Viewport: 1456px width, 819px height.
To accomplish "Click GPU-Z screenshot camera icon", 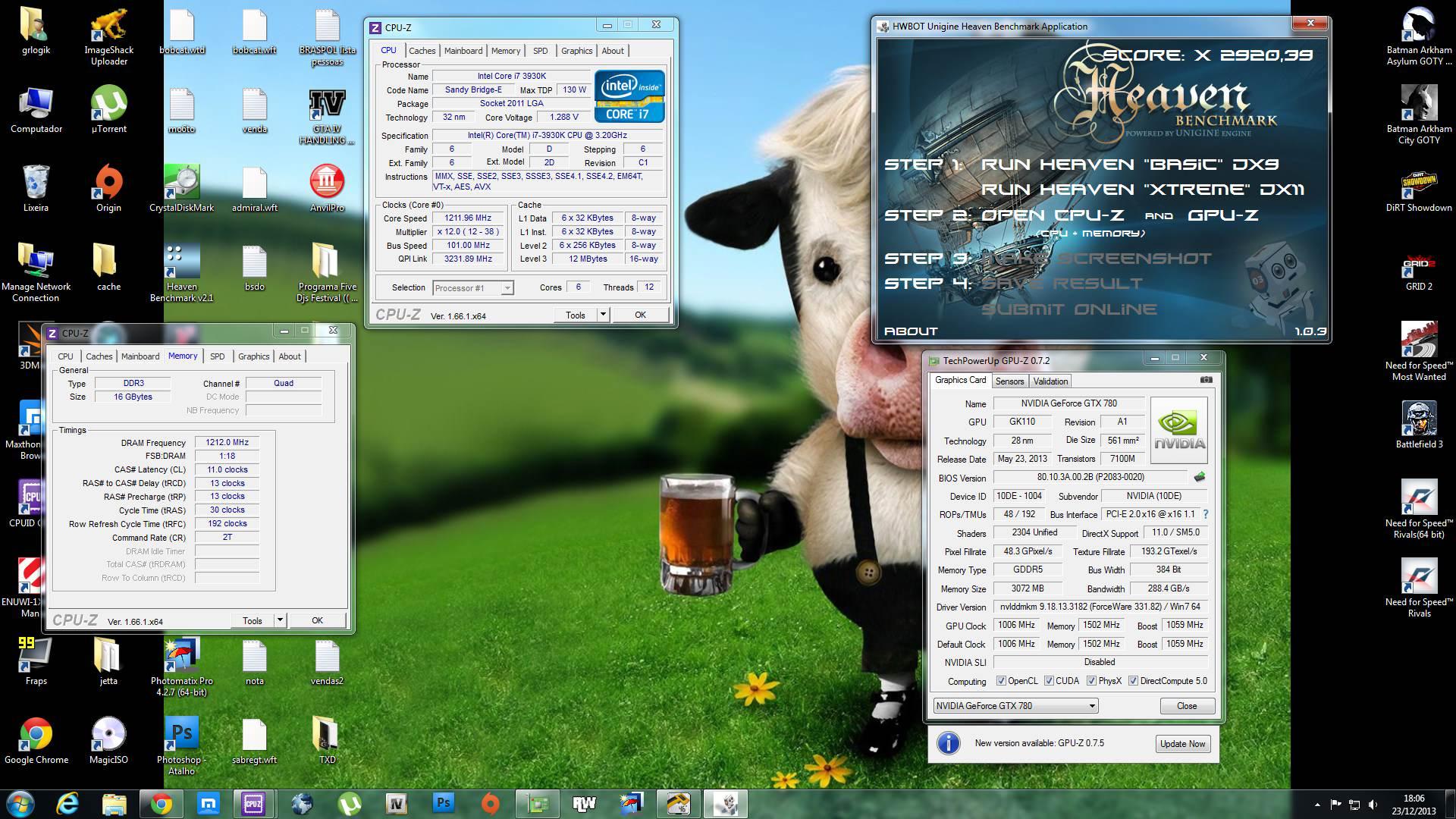I will coord(1207,380).
